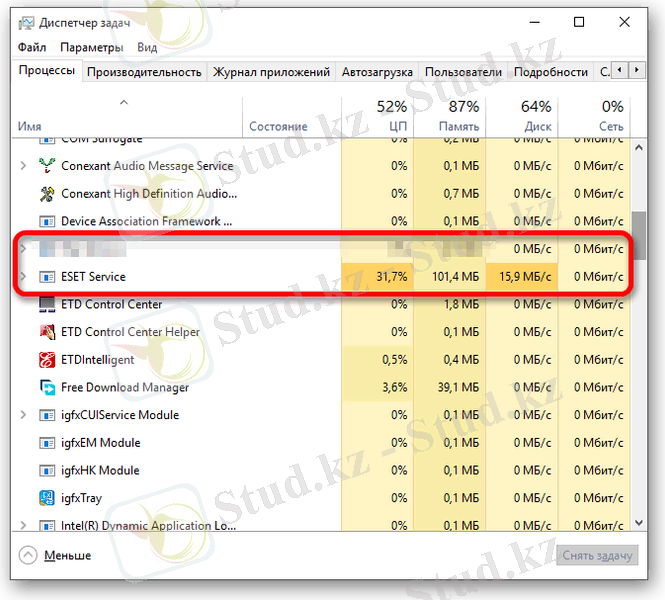
Task: Click the Free Download Manager icon
Action: pos(47,387)
